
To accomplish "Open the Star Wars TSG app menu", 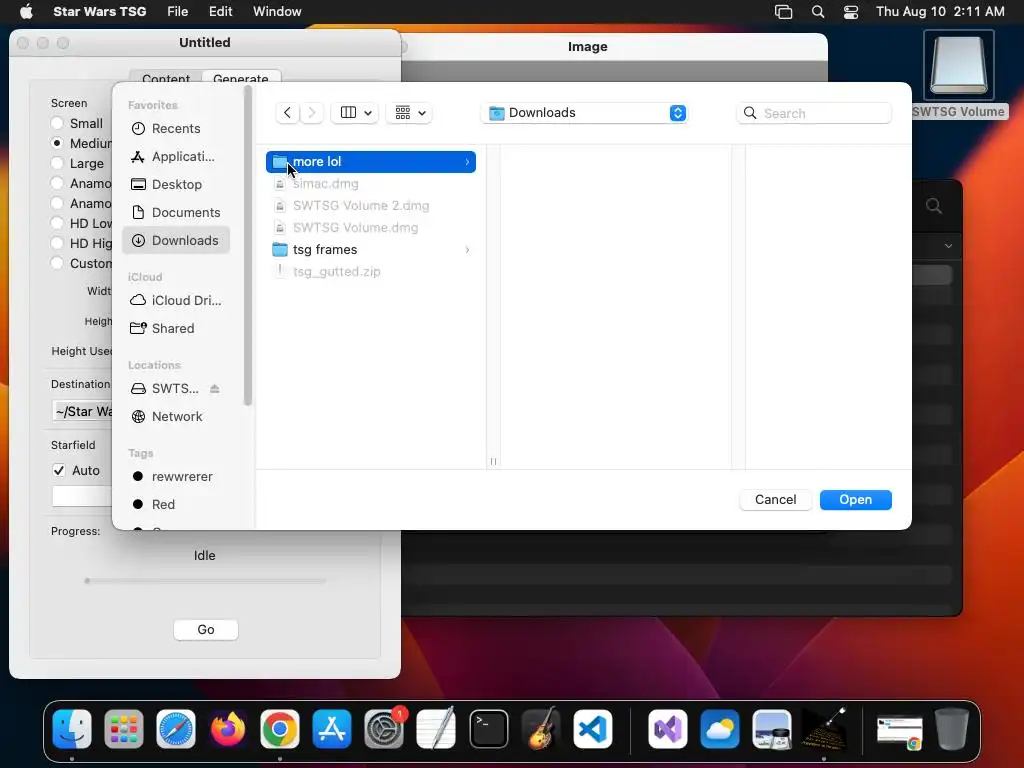I will click(99, 11).
